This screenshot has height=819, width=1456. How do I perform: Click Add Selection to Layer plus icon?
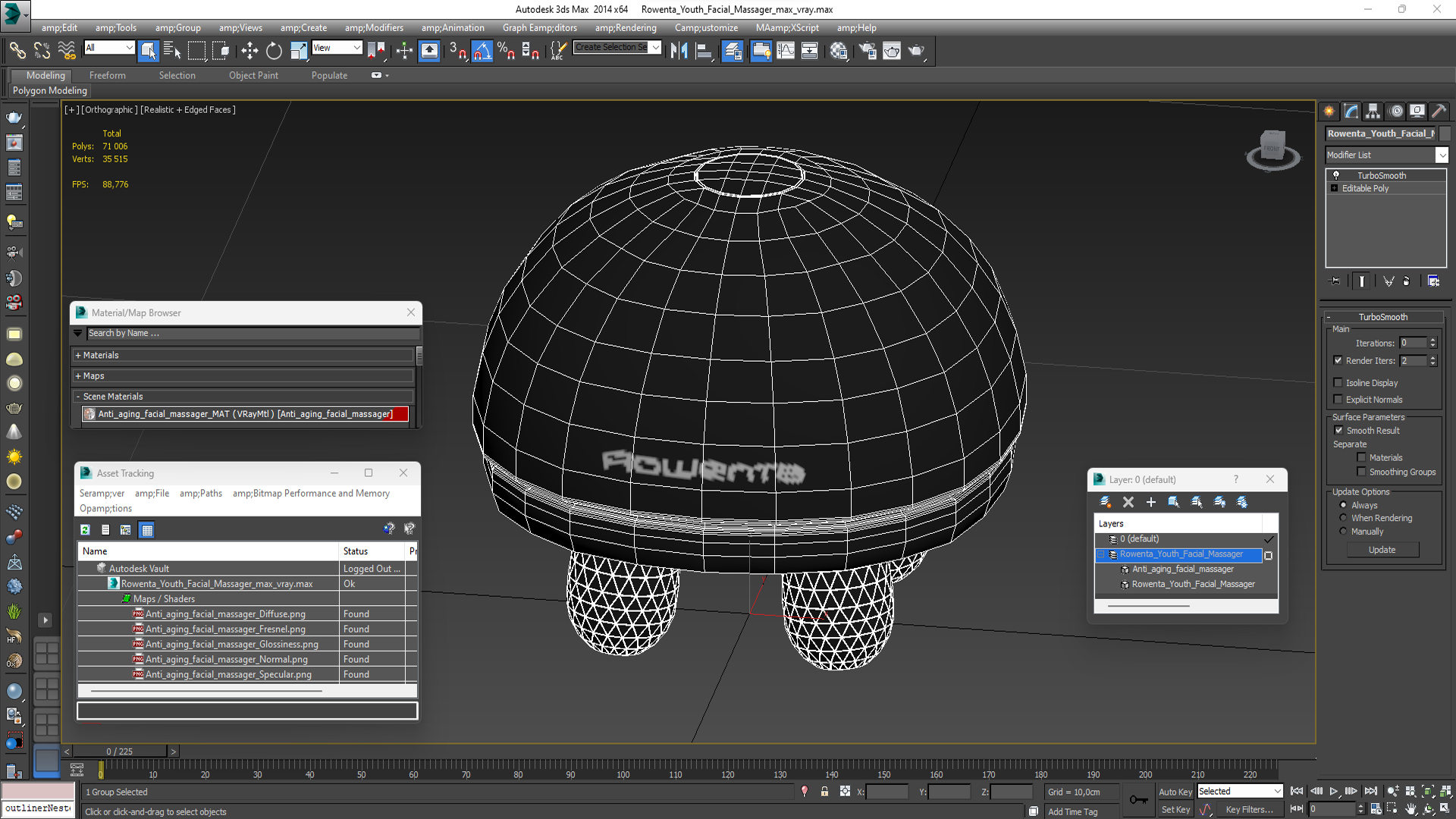tap(1151, 502)
